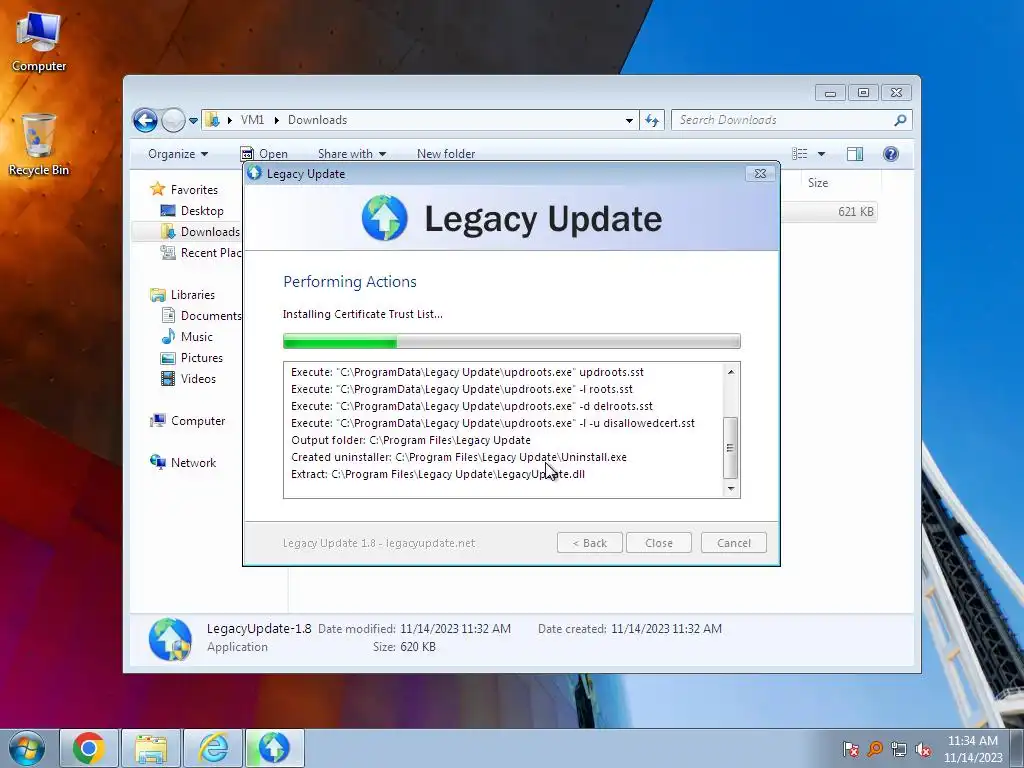Select log line 'Extract: ...LegacyUpdate.dll'
The height and width of the screenshot is (768, 1024).
438,474
